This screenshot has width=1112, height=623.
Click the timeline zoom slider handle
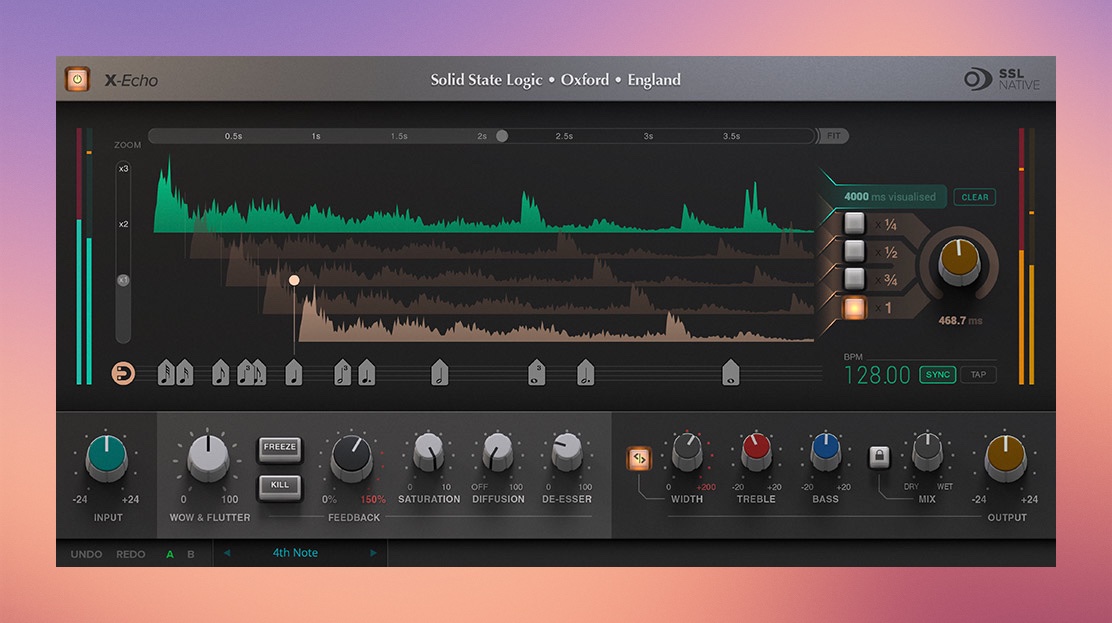pos(502,136)
